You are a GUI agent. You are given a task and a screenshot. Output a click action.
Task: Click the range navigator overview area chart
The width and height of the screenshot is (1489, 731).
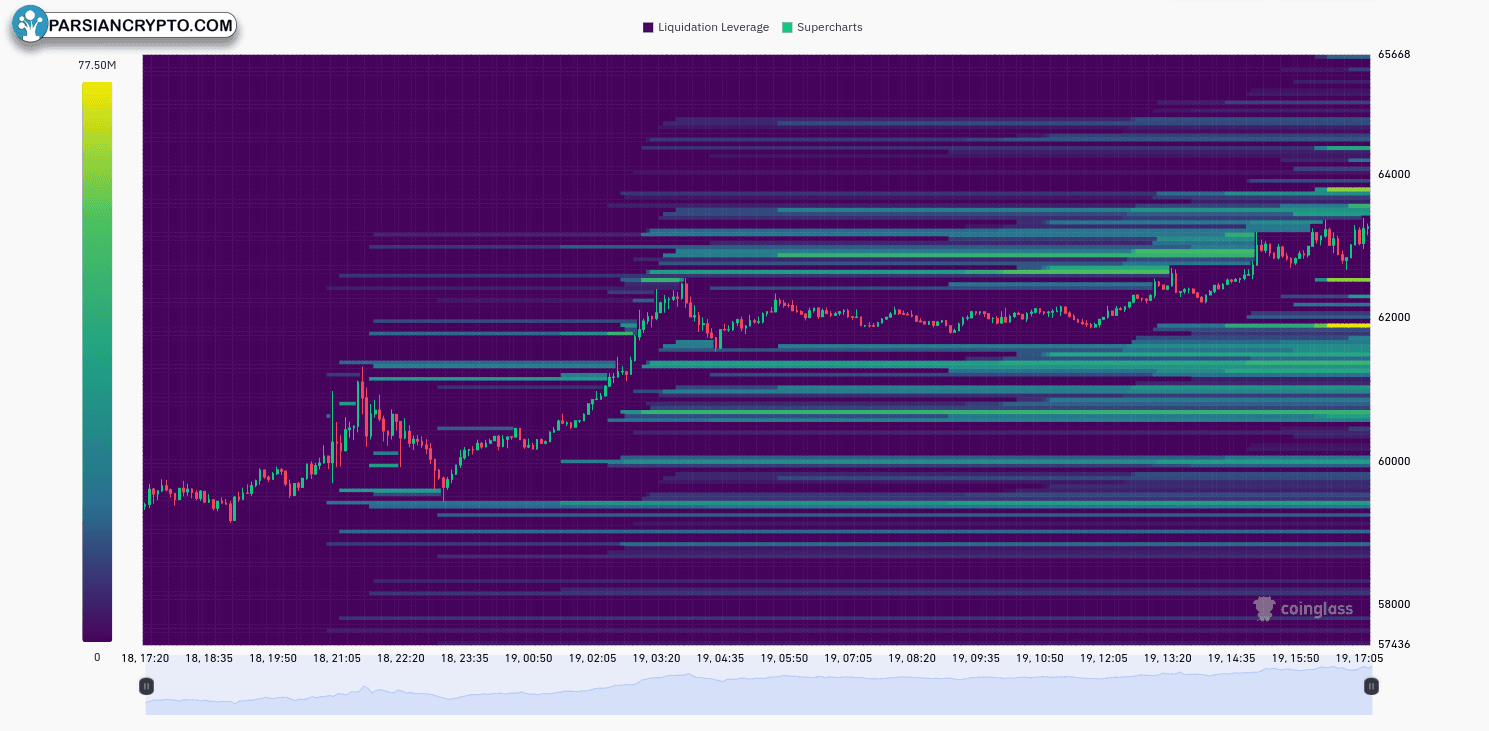pyautogui.click(x=759, y=691)
